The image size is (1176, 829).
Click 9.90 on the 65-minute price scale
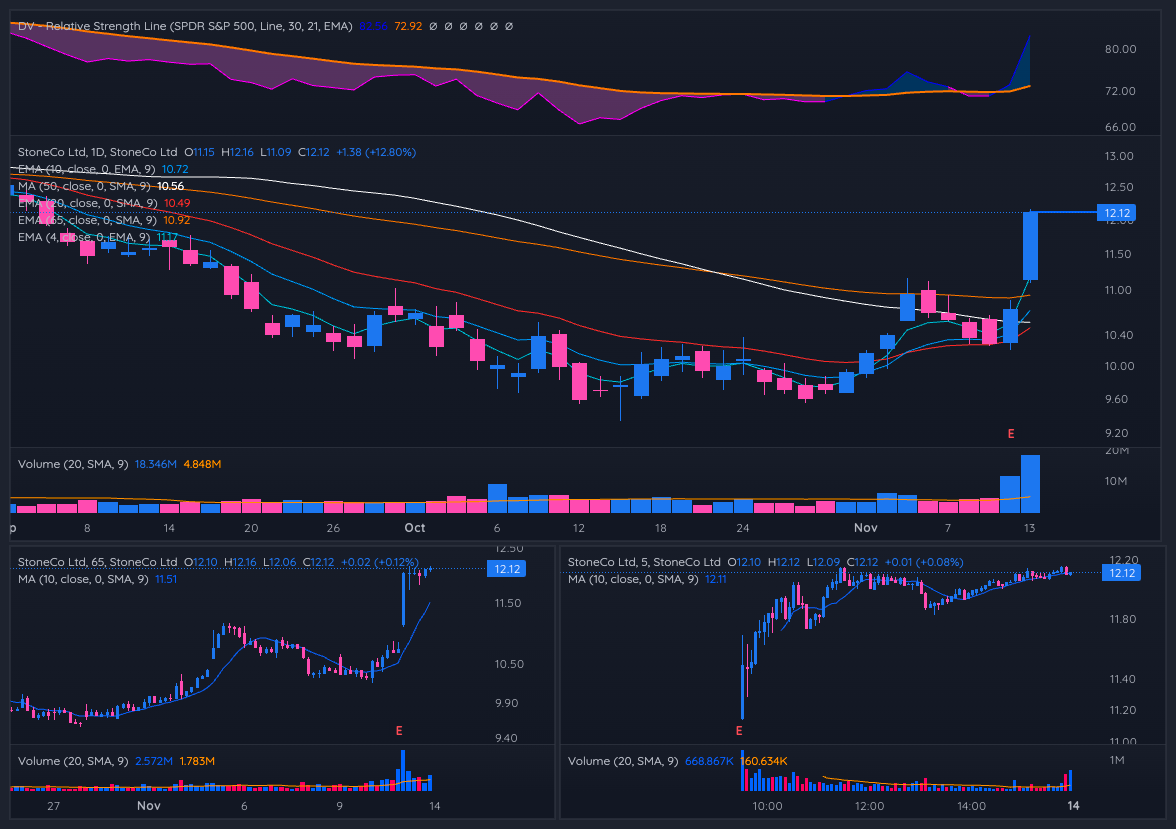[506, 703]
